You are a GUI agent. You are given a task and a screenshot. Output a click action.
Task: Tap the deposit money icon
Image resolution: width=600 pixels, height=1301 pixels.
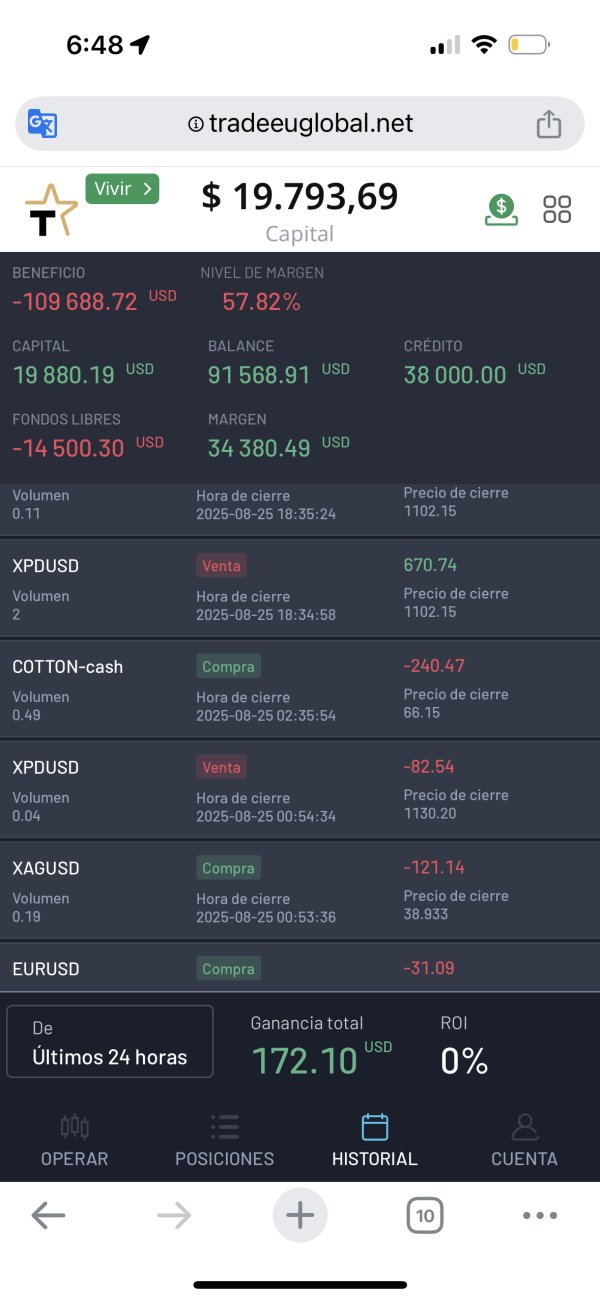[502, 210]
